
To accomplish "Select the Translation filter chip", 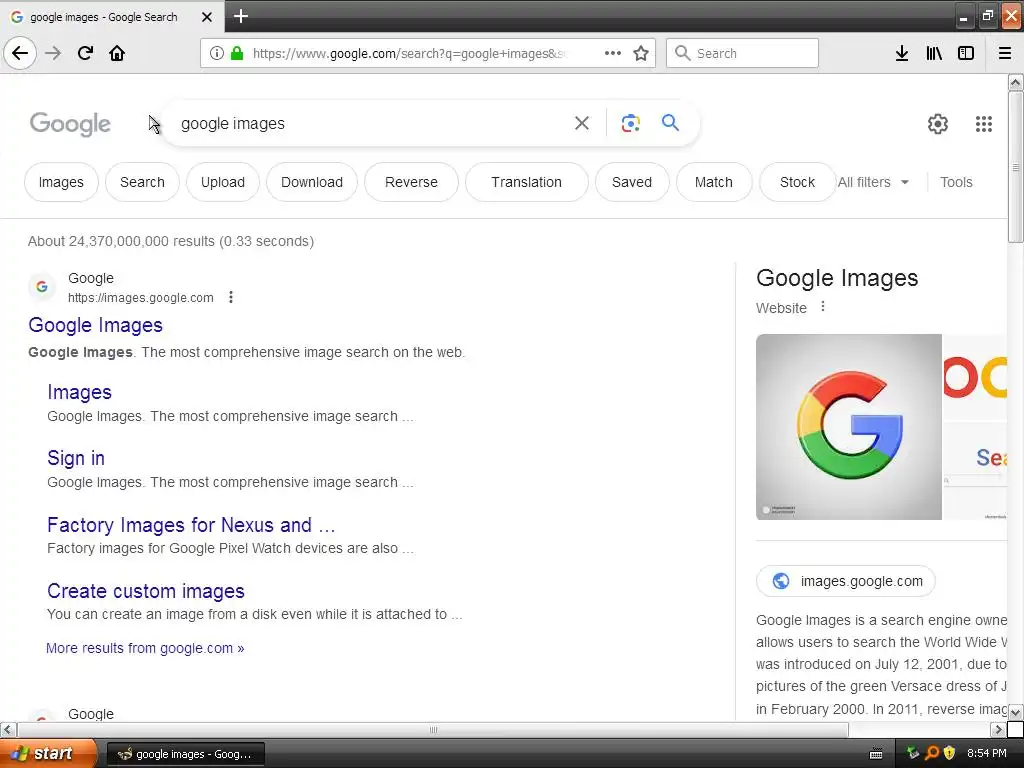I will 526,182.
